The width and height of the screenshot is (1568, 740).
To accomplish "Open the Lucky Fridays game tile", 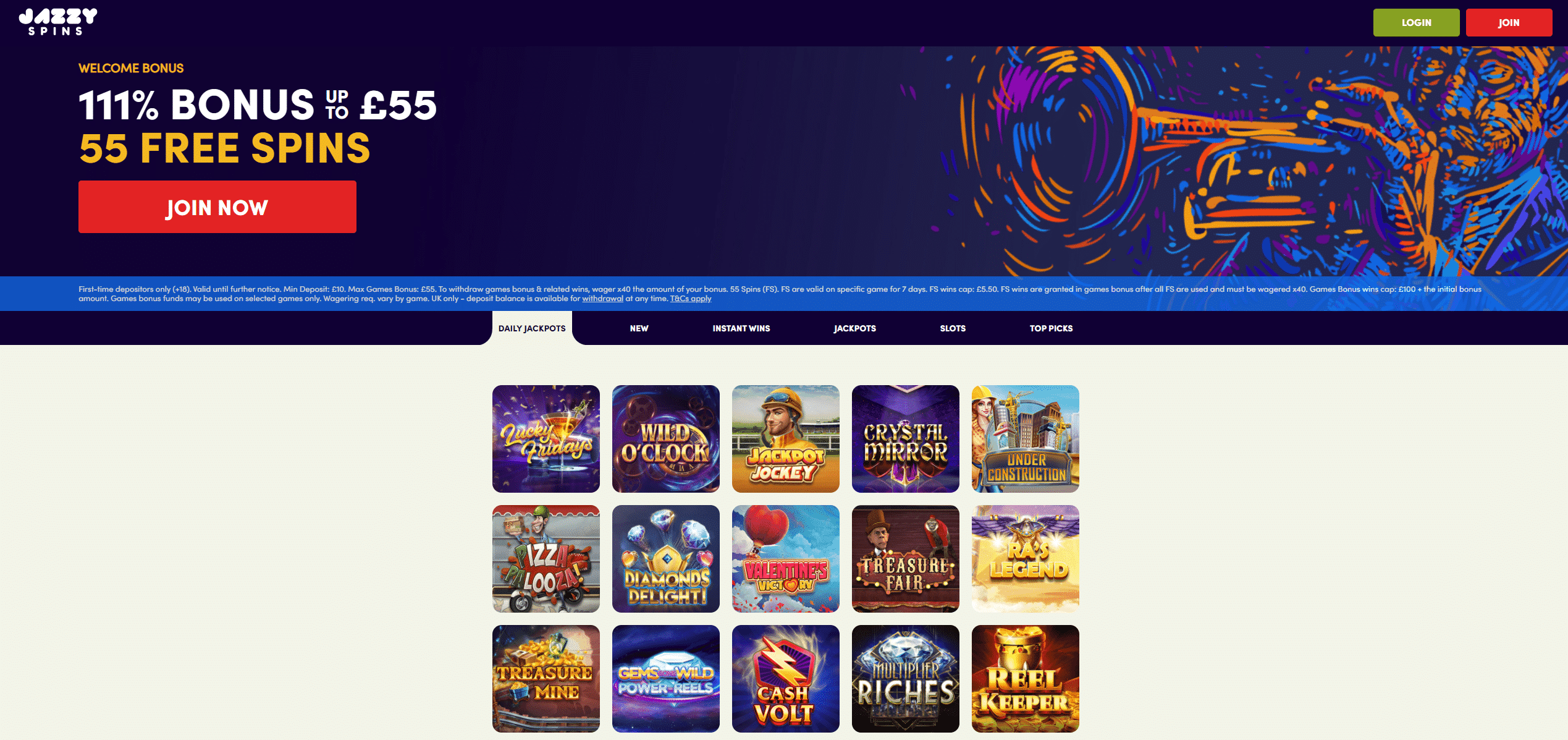I will (546, 439).
